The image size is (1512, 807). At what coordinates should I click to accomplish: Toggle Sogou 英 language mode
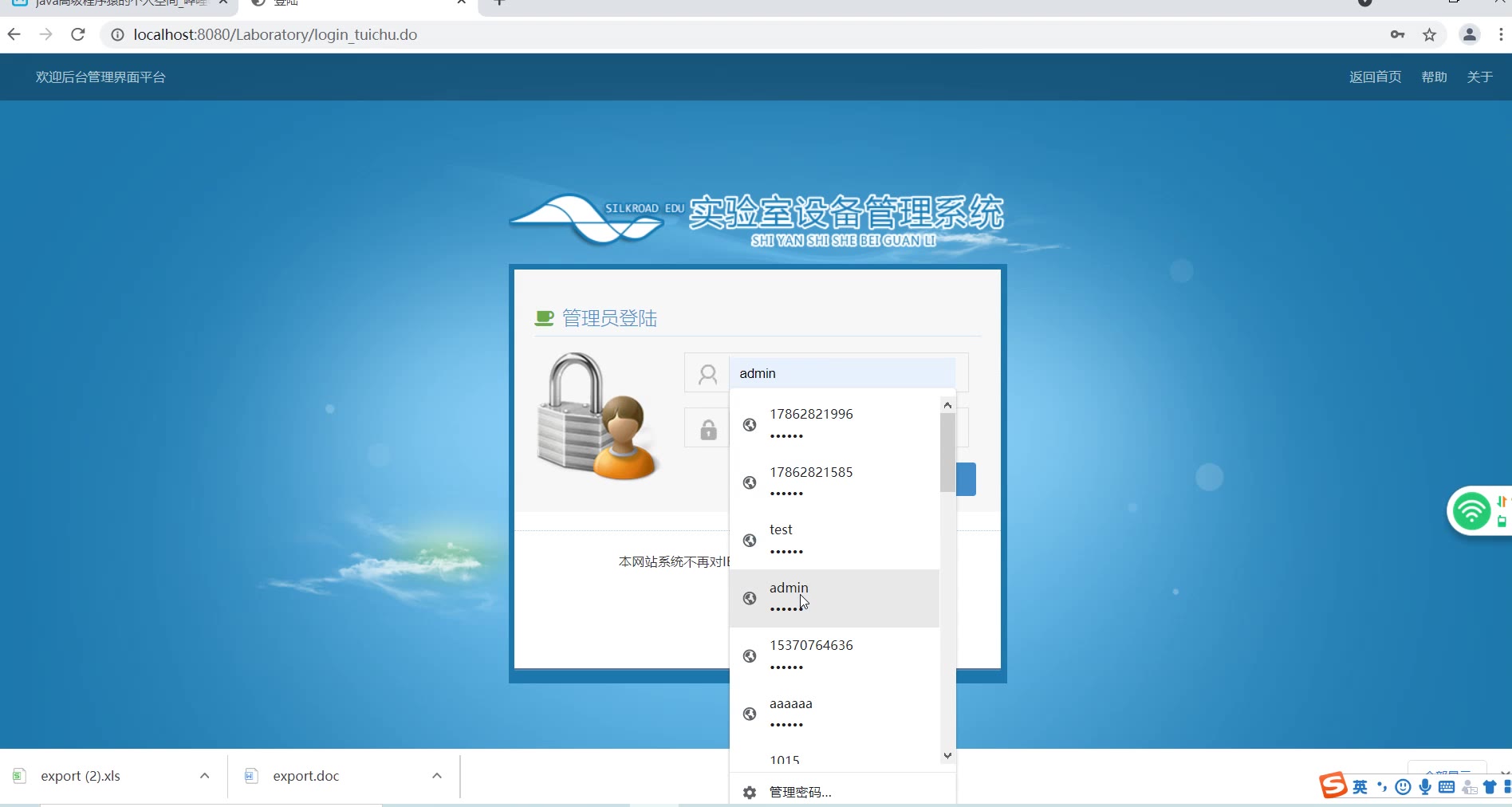(1360, 787)
